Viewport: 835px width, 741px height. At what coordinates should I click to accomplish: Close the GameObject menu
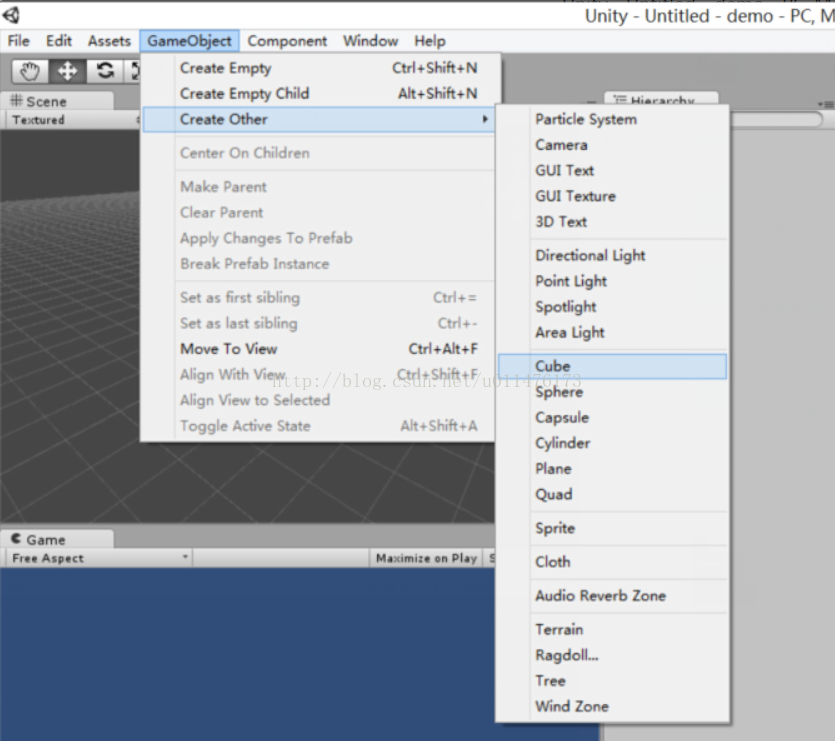point(189,41)
